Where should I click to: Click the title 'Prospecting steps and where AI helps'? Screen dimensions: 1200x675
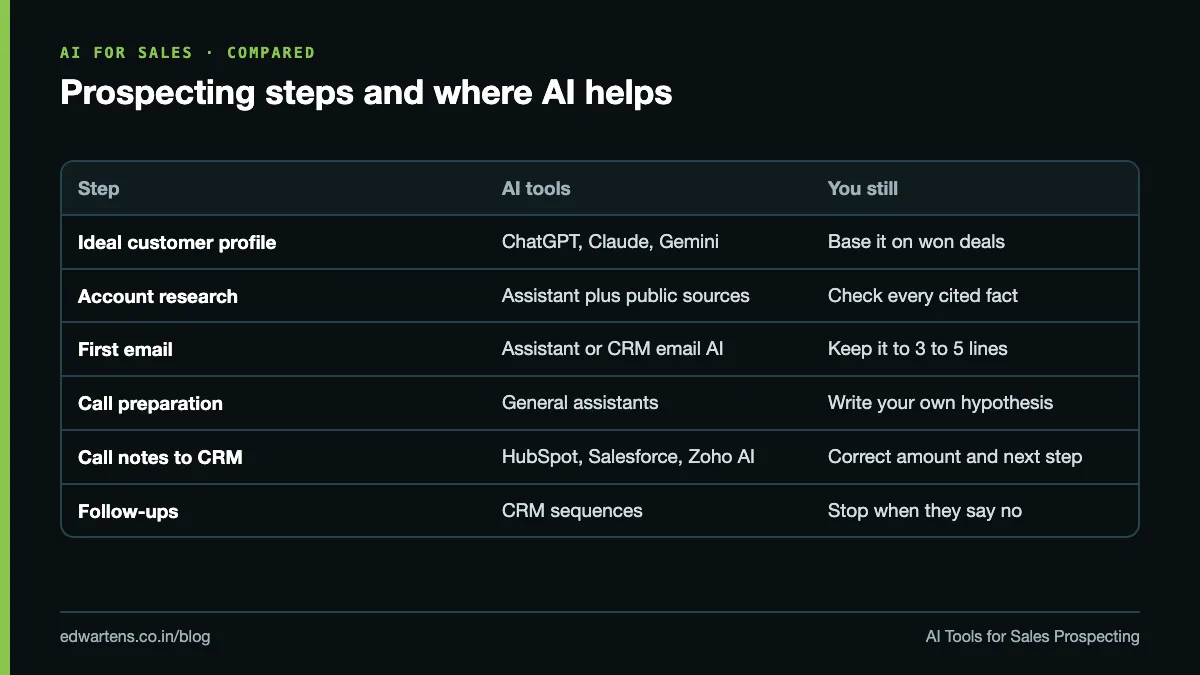pyautogui.click(x=366, y=93)
